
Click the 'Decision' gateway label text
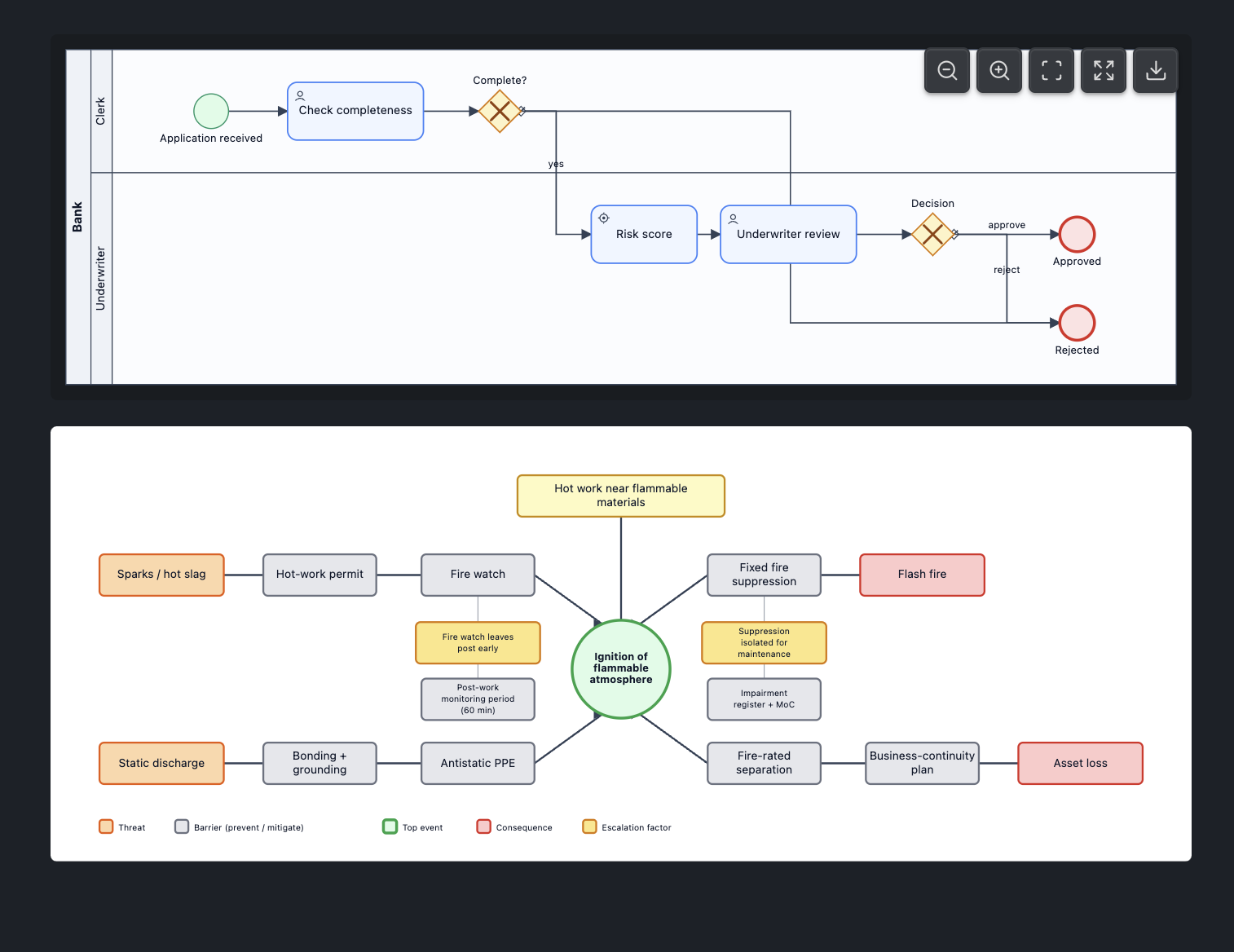[932, 204]
